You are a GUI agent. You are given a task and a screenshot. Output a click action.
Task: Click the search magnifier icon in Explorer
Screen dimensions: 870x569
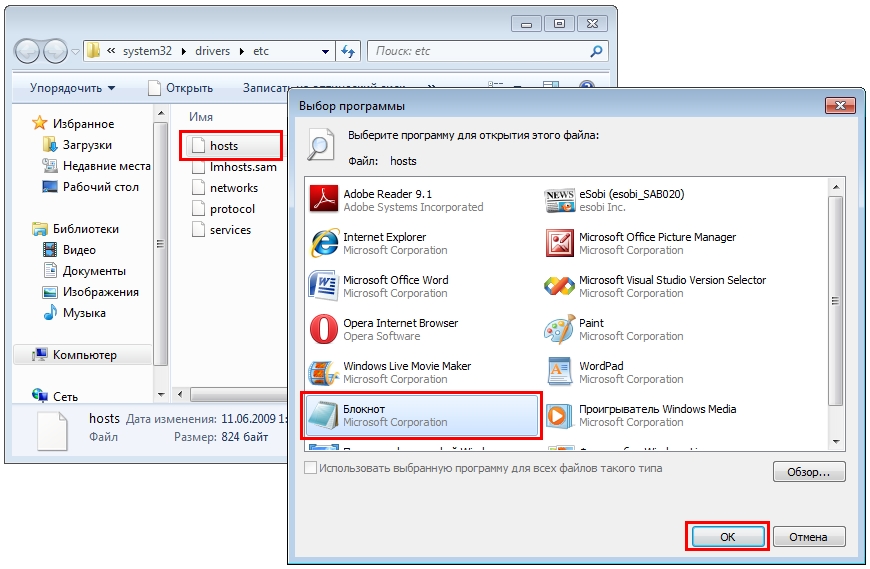coord(596,51)
